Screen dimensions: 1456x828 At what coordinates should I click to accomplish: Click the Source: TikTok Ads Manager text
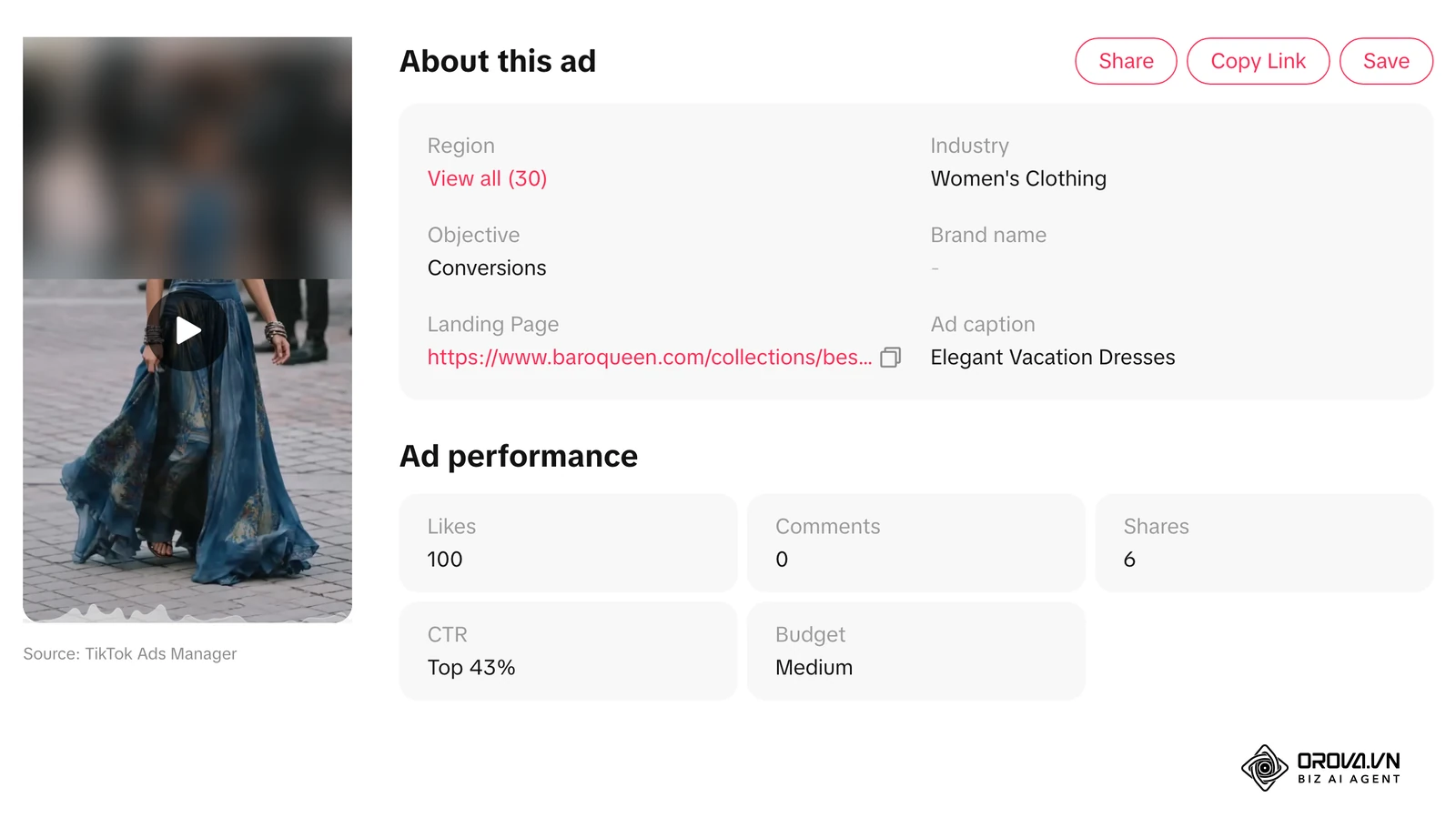pos(130,653)
